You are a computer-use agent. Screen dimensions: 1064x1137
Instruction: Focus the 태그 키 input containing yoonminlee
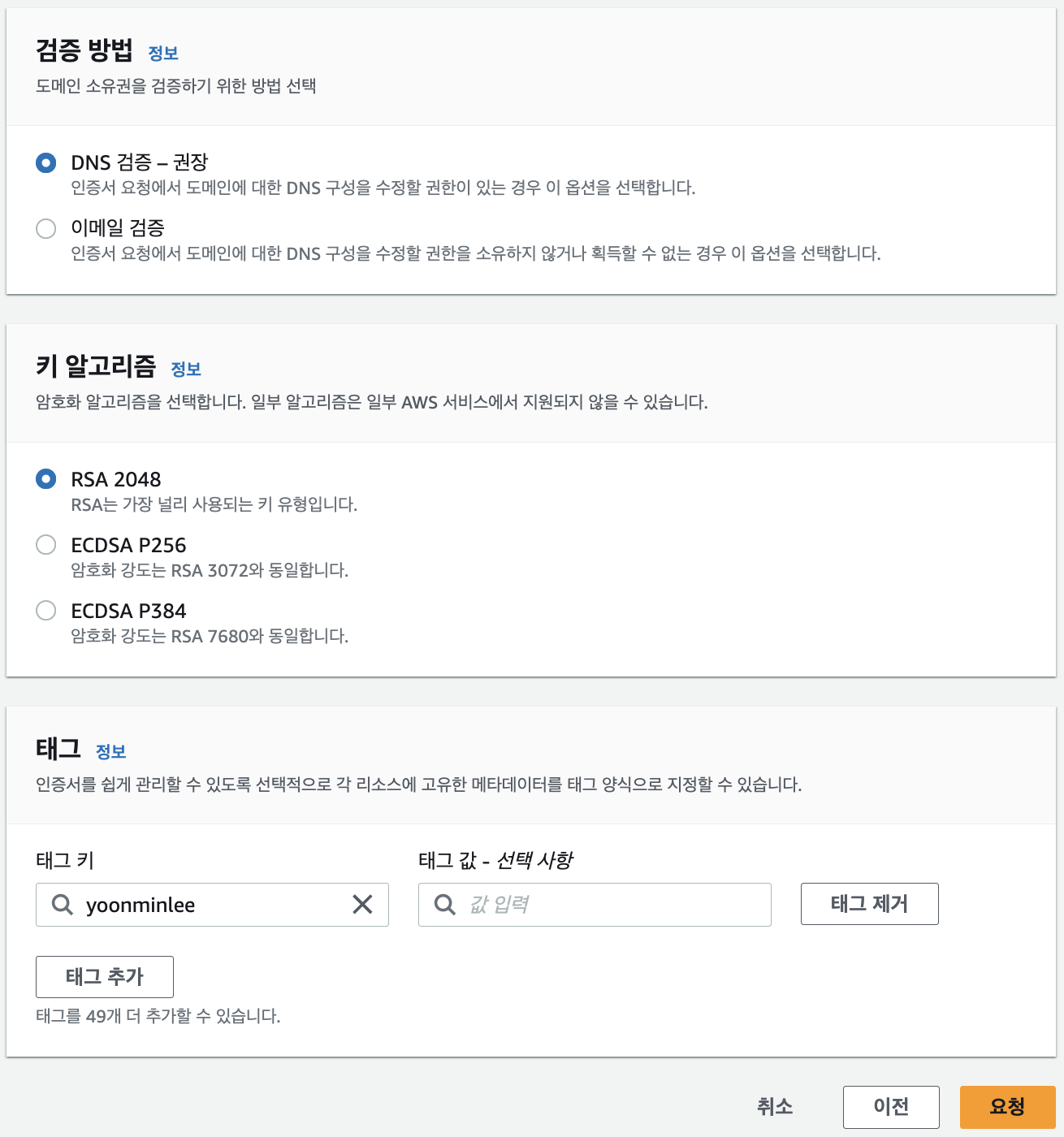212,905
